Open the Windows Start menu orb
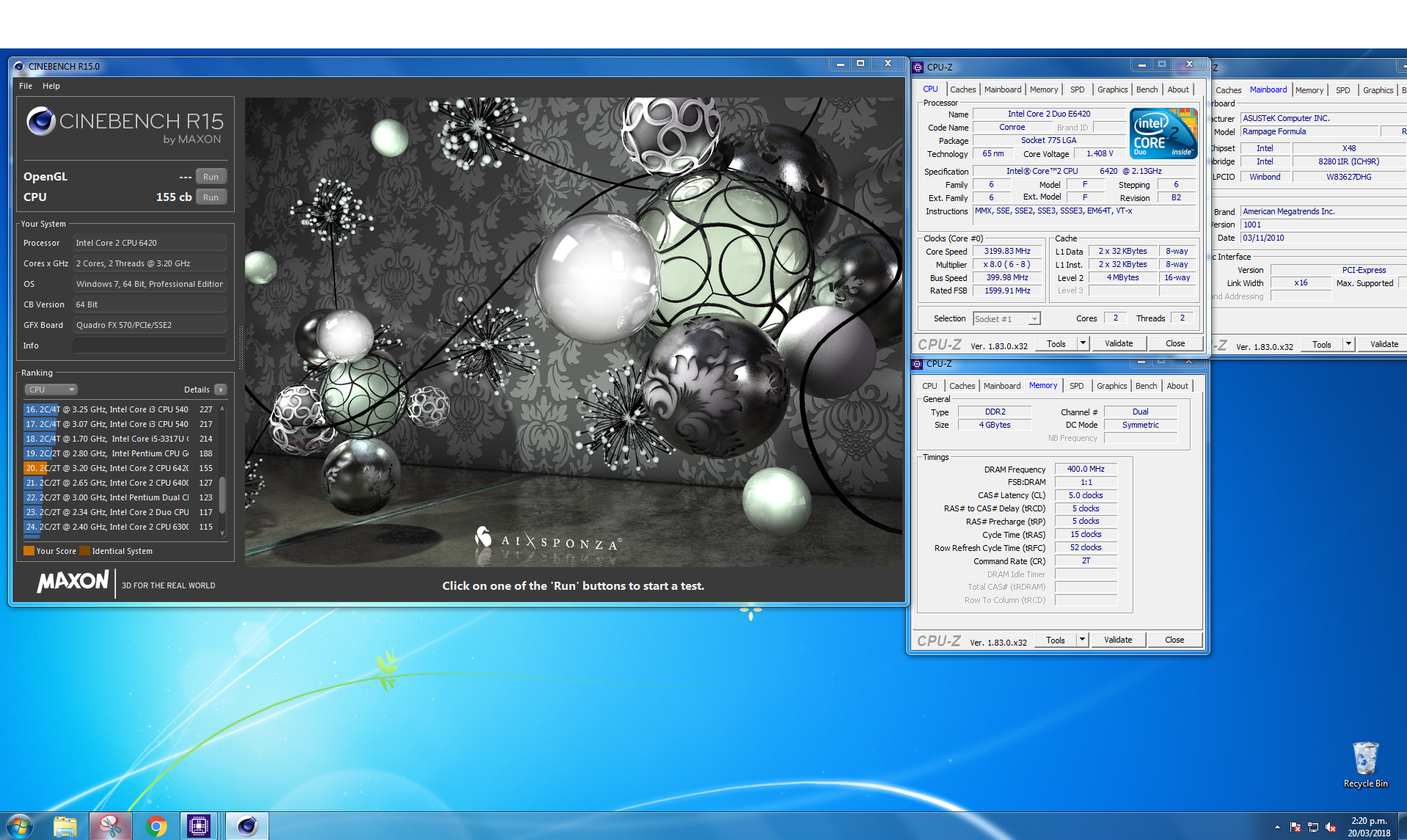1407x840 pixels. 19,826
